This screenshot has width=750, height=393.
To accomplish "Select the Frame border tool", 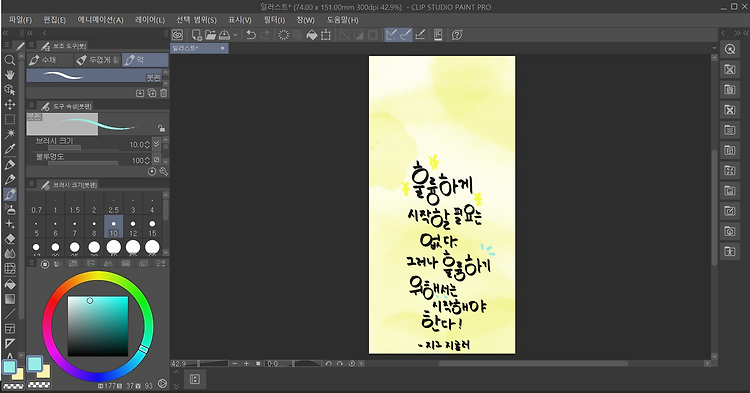I will (10, 329).
